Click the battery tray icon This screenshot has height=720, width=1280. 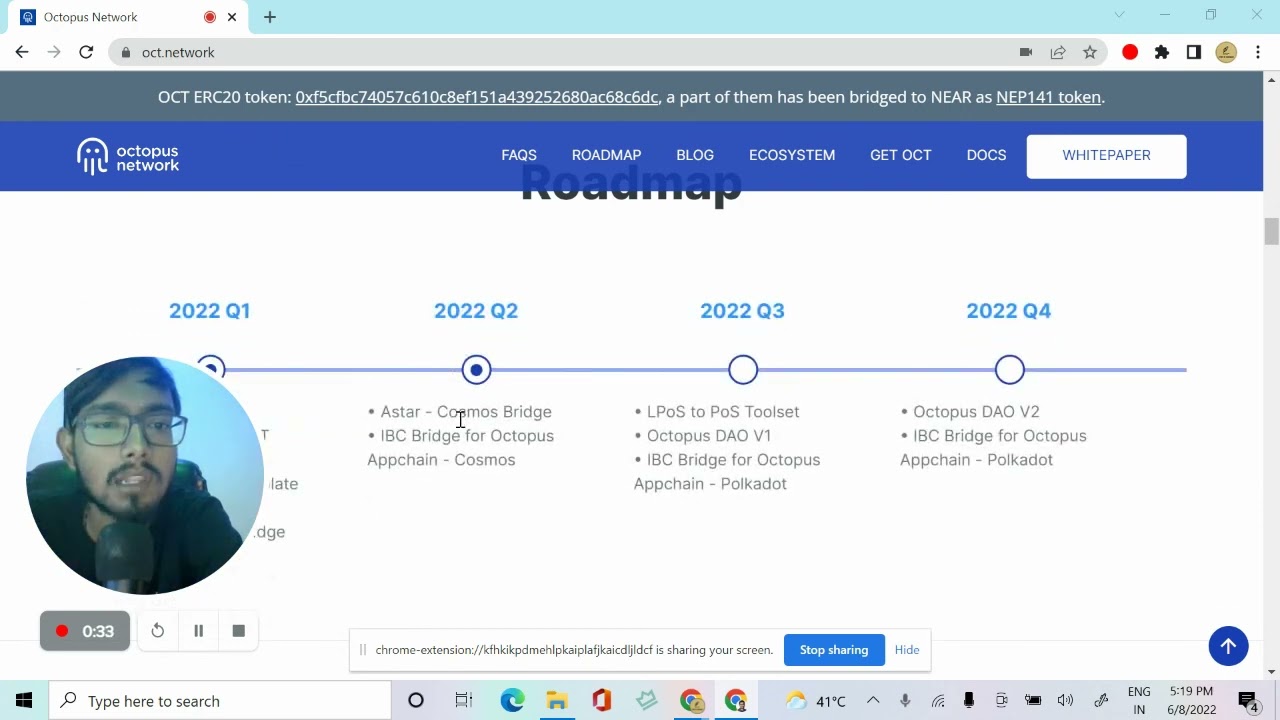pos(1033,701)
